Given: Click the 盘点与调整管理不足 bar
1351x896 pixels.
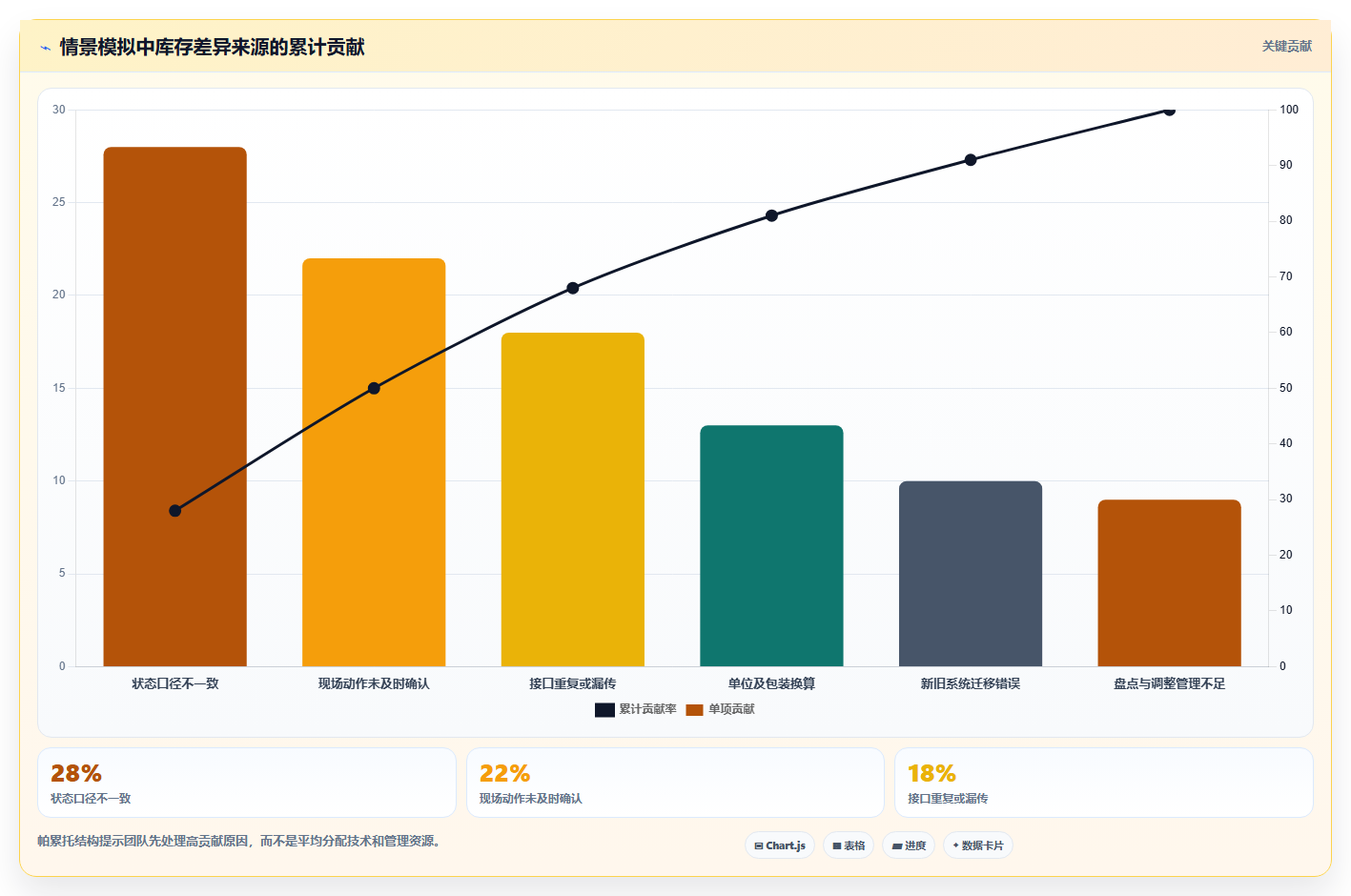Looking at the screenshot, I should [1169, 582].
